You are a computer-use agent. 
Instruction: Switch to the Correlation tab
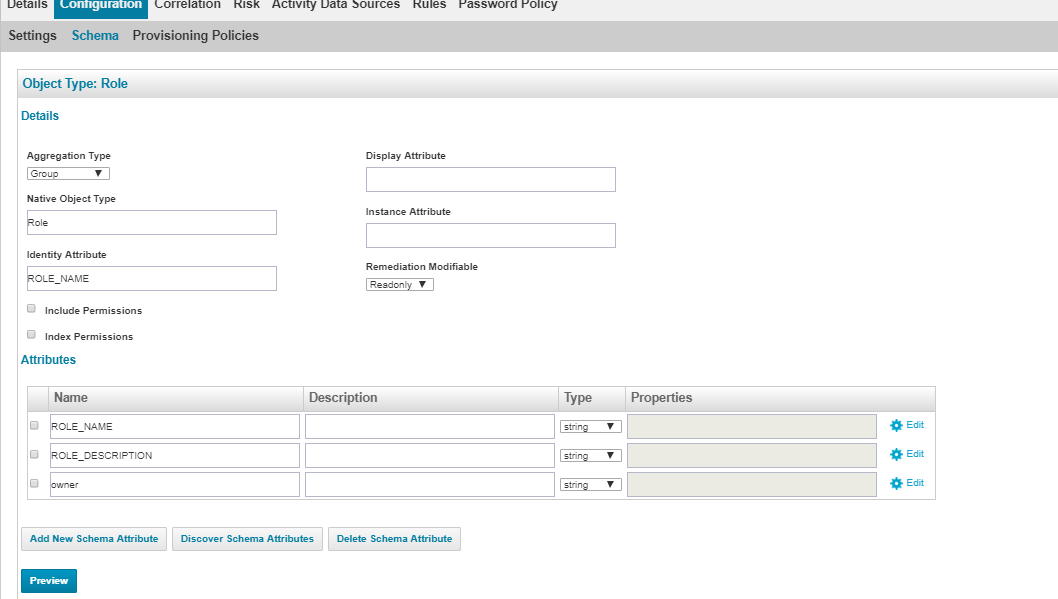coord(187,5)
